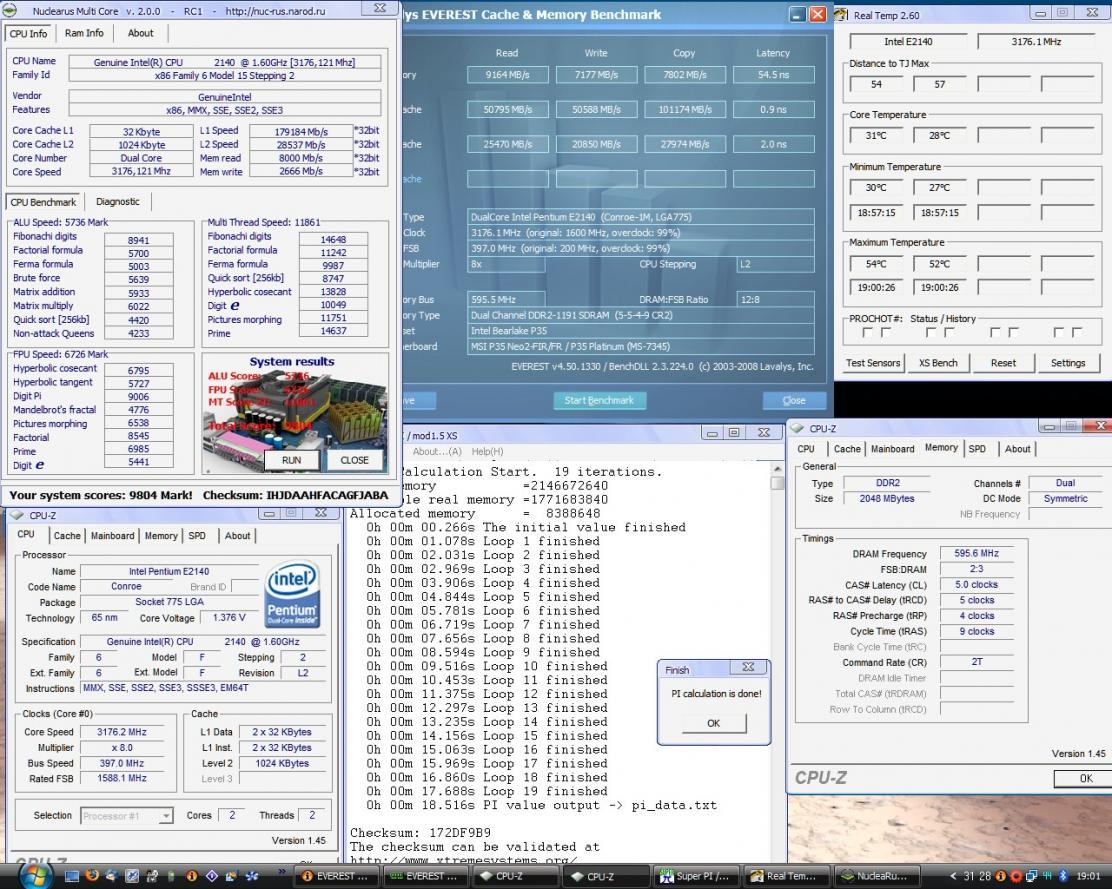This screenshot has height=889, width=1112.
Task: Click CPU-Z Memory window title icon
Action: [x=797, y=428]
